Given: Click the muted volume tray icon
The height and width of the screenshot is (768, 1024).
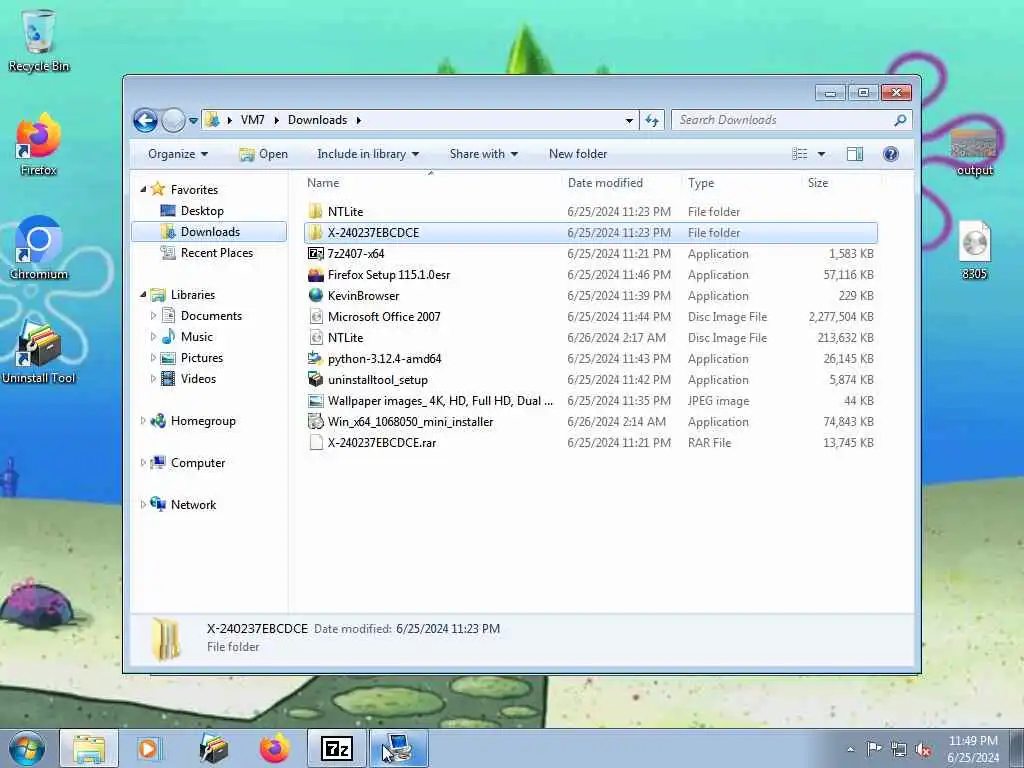Looking at the screenshot, I should click(x=923, y=749).
